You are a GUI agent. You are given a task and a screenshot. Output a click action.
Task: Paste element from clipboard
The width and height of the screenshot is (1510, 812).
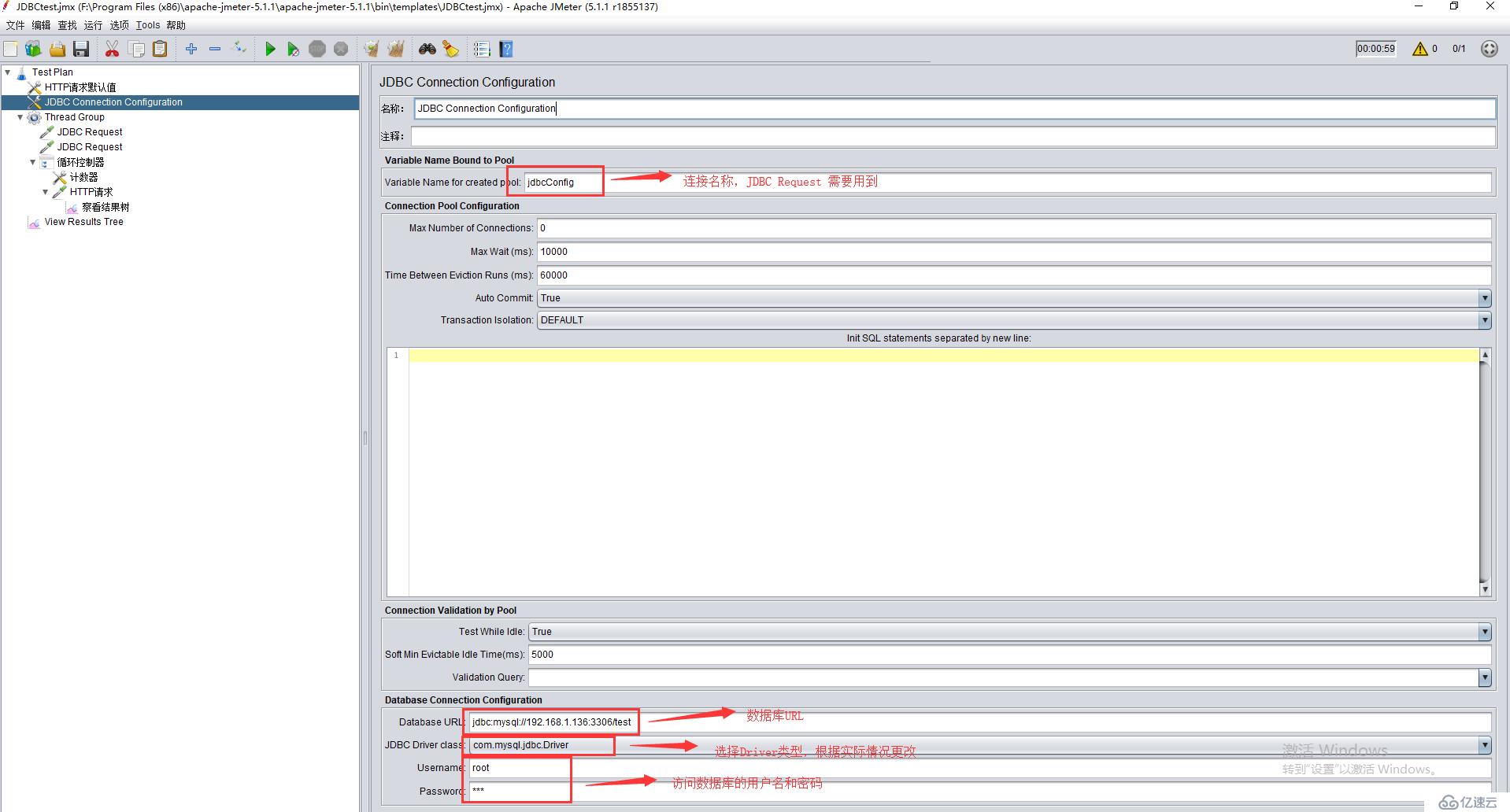(x=160, y=49)
